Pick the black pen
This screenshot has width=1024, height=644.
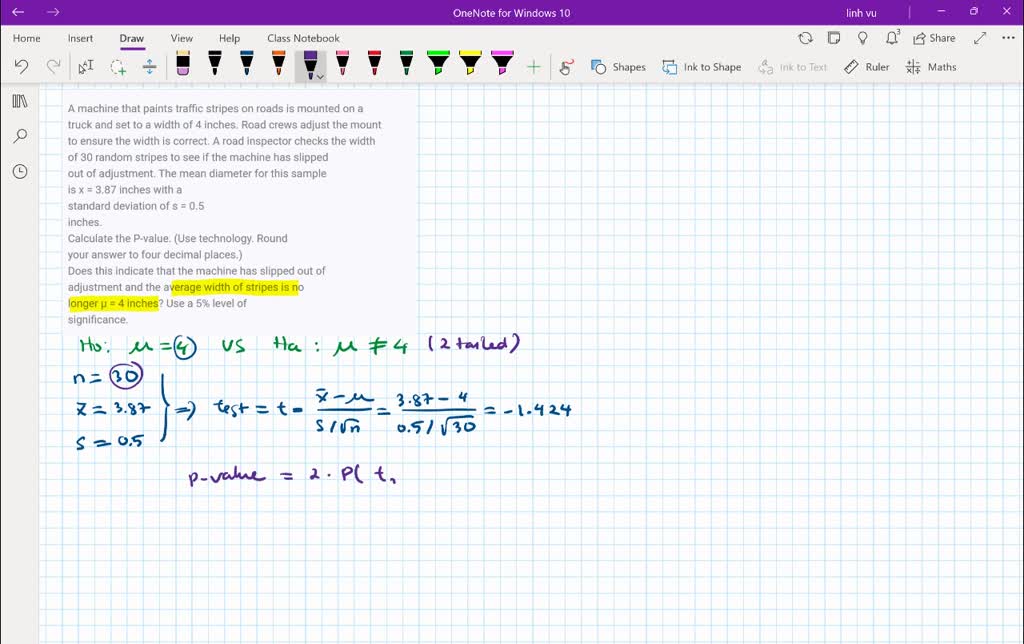coord(214,63)
